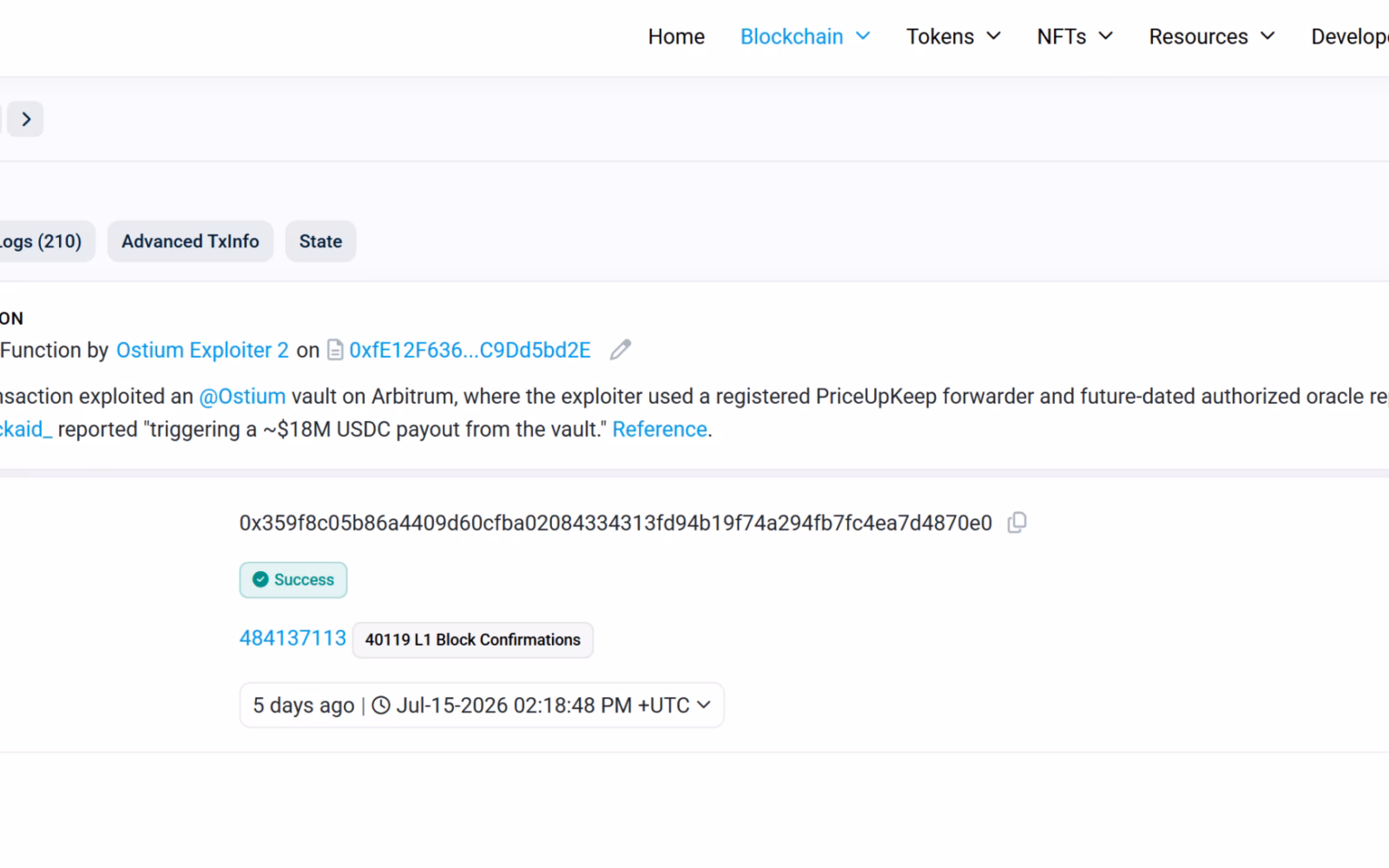Copy the transaction hash
The width and height of the screenshot is (1389, 868).
1017,523
